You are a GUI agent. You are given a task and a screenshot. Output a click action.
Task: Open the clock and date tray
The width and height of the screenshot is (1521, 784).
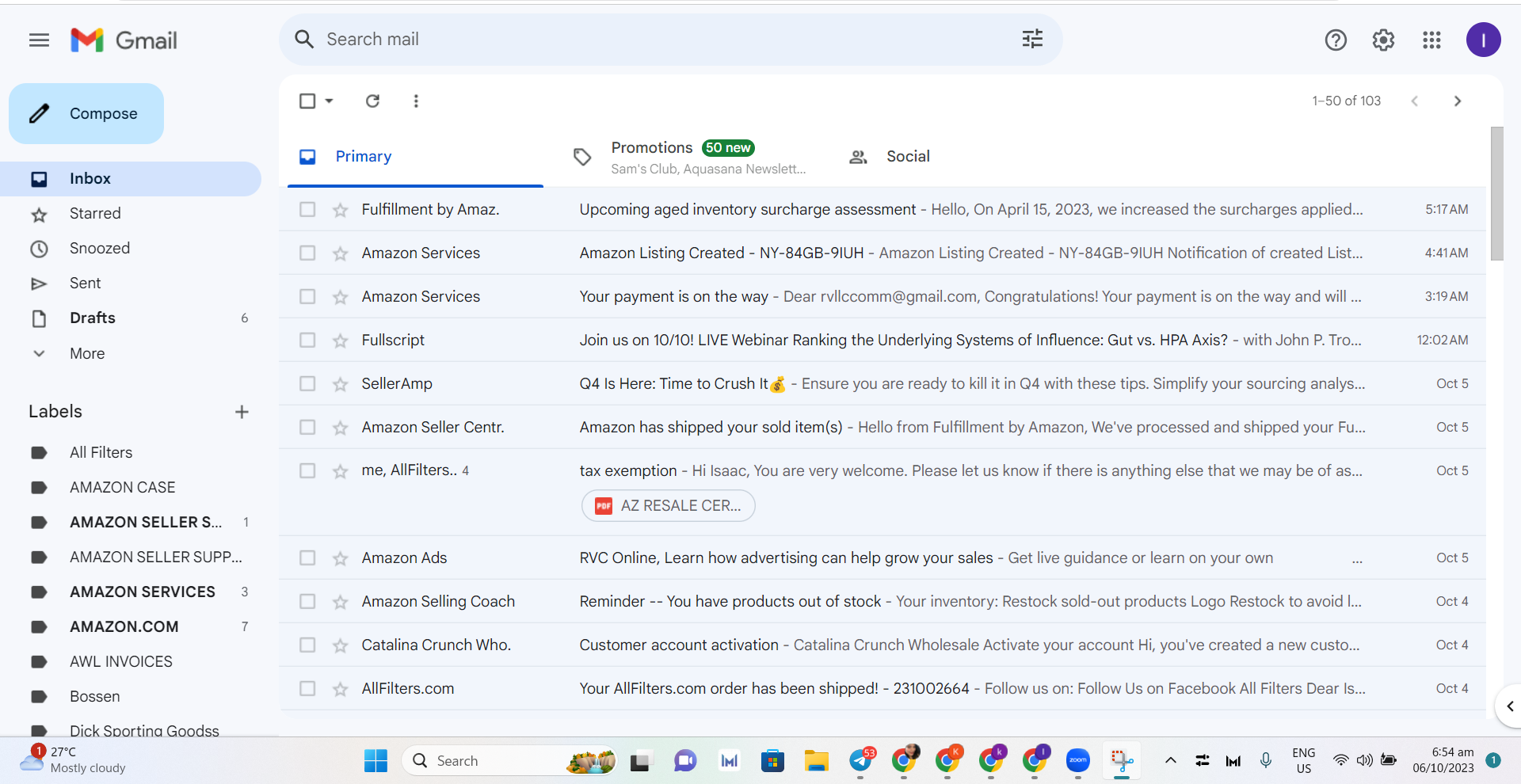coord(1443,760)
